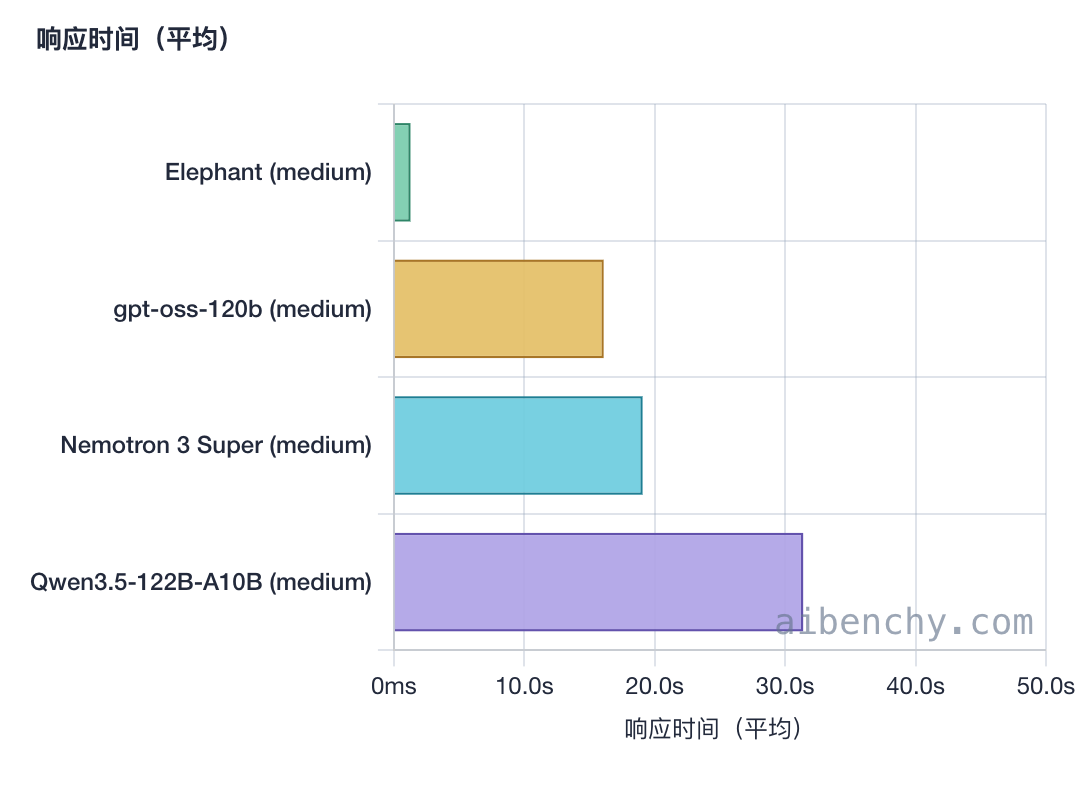Click the yellow gpt-oss-120b bar
This screenshot has height=800, width=1082.
(498, 308)
